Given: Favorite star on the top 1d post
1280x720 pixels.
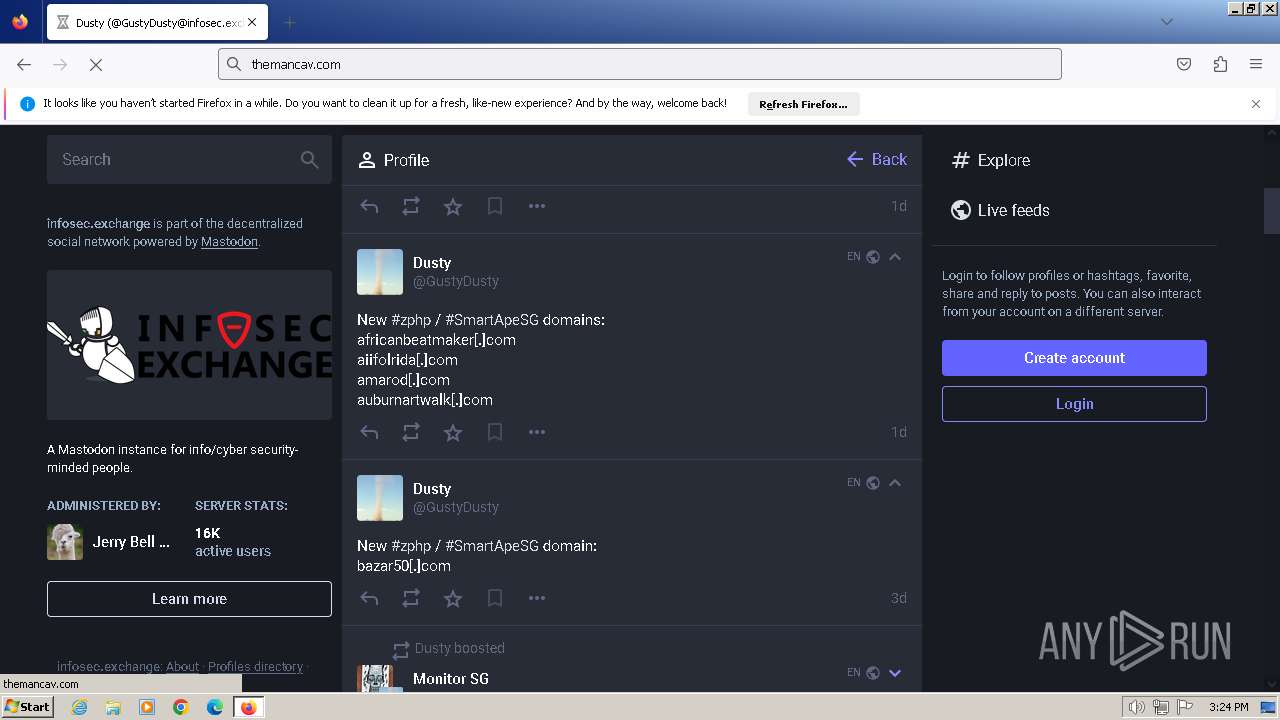Looking at the screenshot, I should [x=453, y=206].
